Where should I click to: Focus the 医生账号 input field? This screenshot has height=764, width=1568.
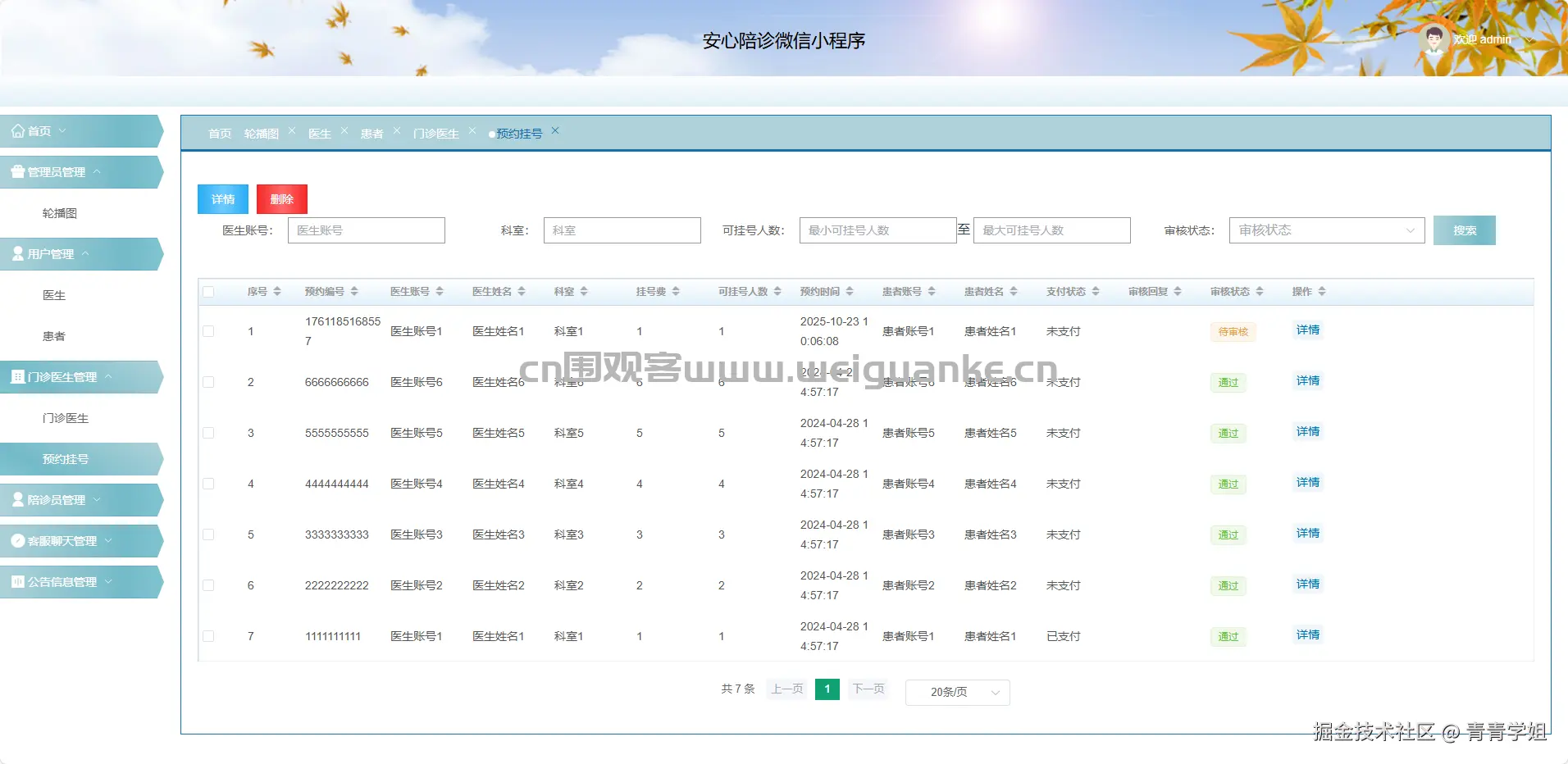(x=367, y=230)
